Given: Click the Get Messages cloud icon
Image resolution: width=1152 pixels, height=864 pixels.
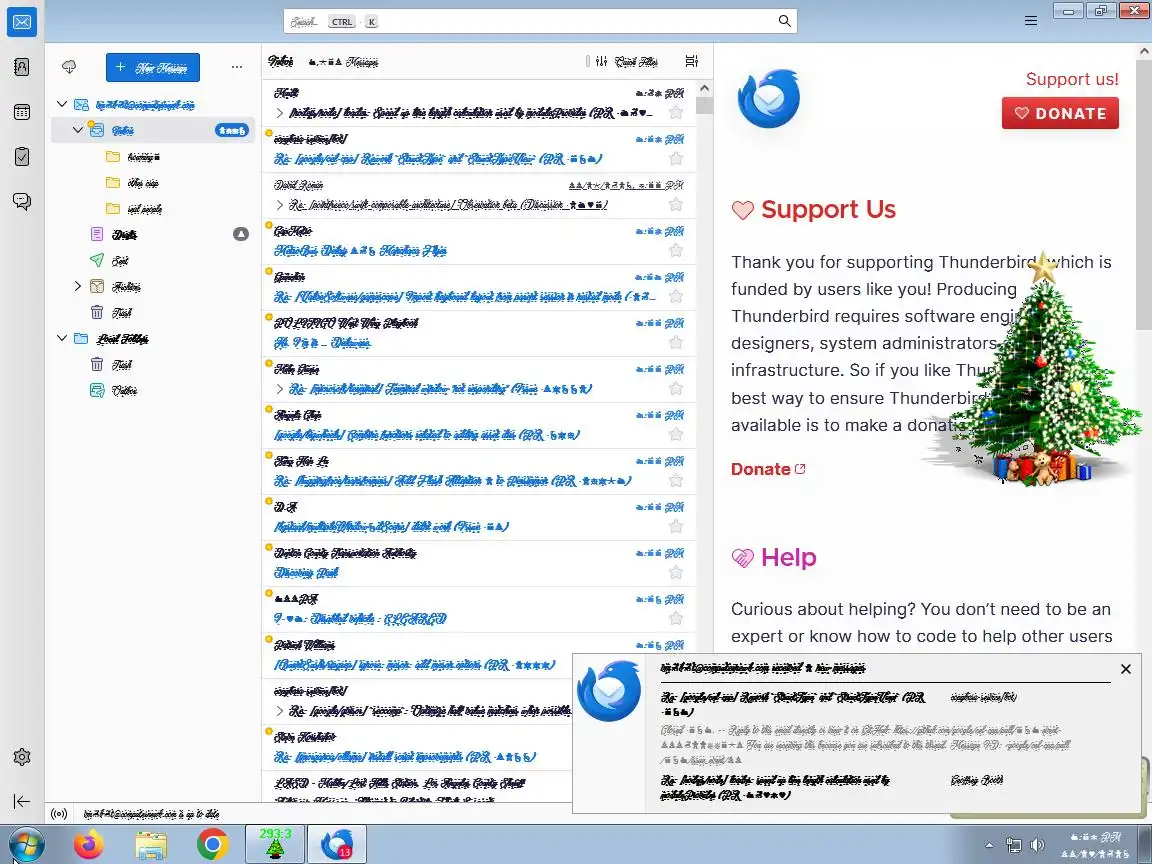Looking at the screenshot, I should point(69,67).
